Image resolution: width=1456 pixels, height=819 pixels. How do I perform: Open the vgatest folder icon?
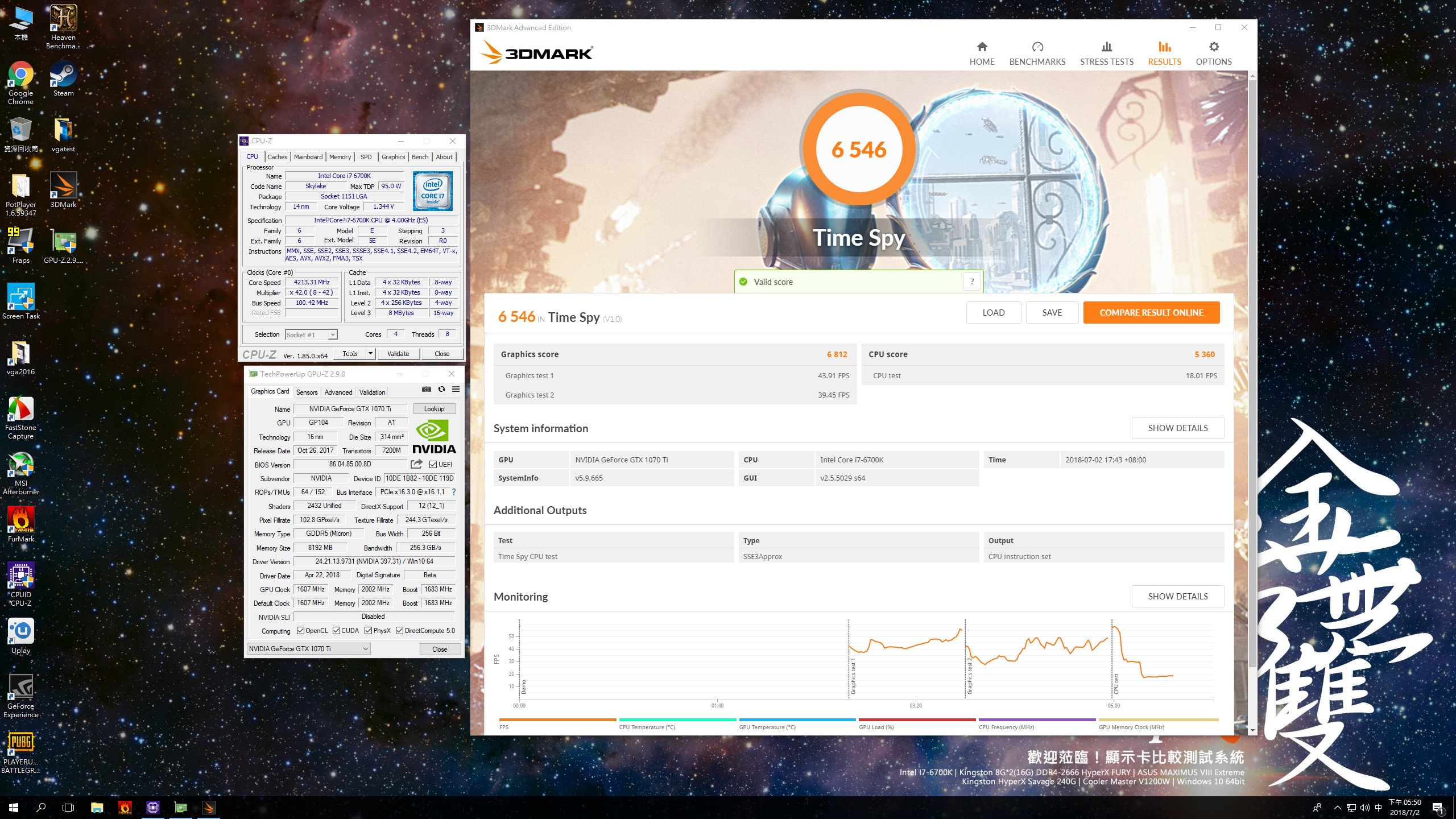[63, 135]
